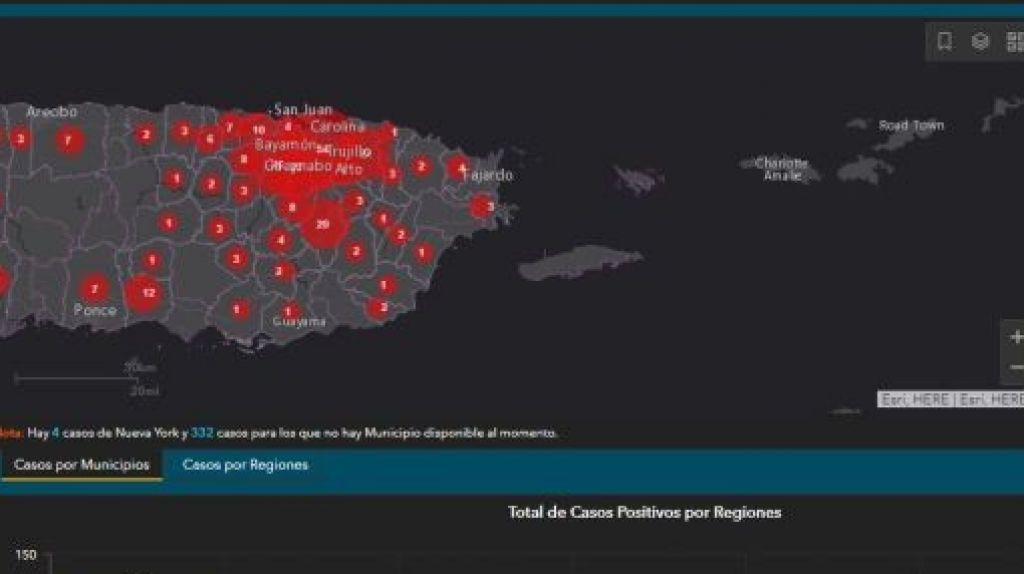Click the Charlotte Amalie map label

(x=782, y=169)
